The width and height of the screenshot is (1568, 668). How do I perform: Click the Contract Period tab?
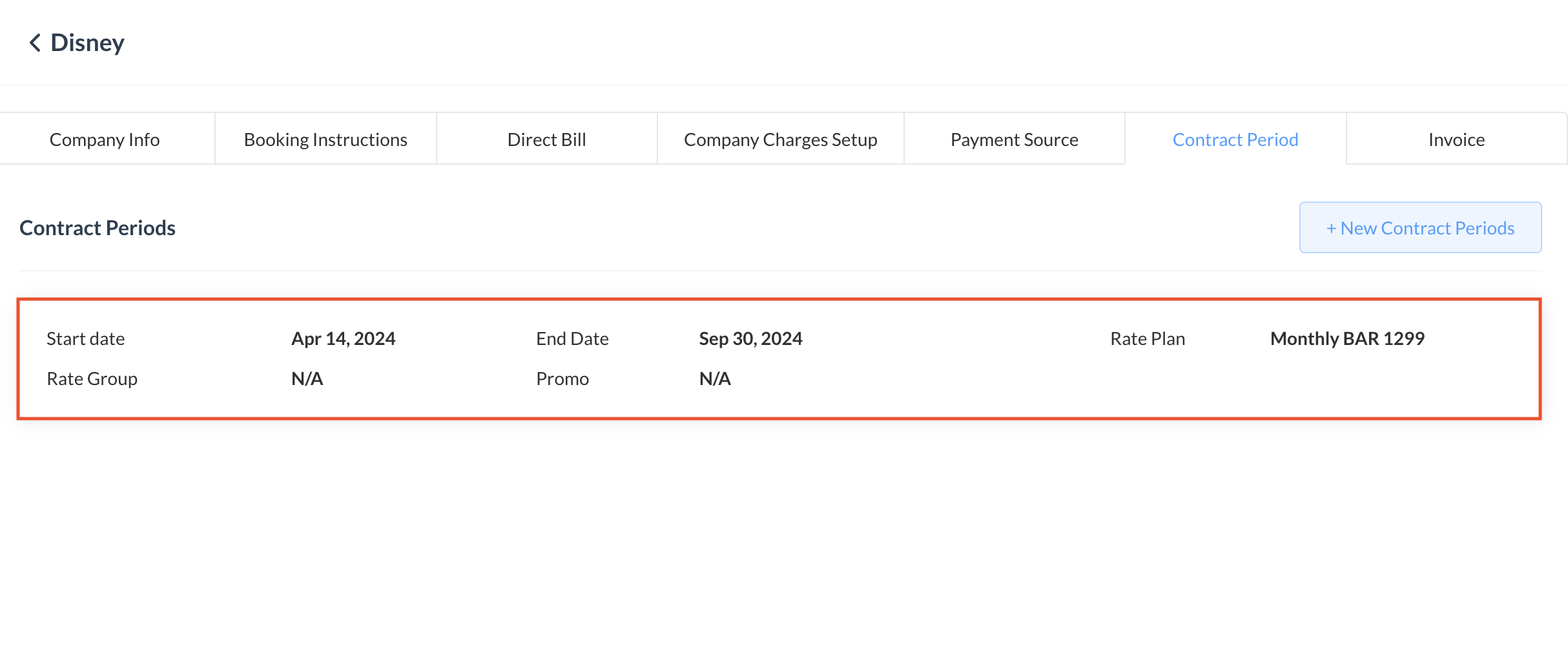[x=1235, y=140]
